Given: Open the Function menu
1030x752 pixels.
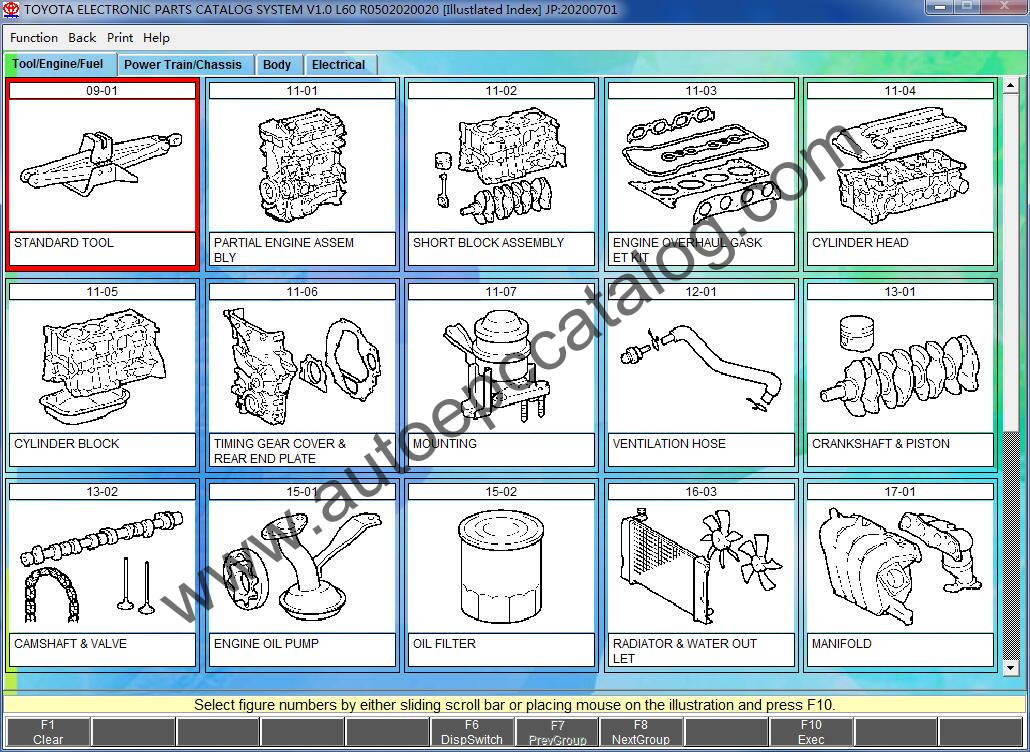Looking at the screenshot, I should click(x=34, y=37).
